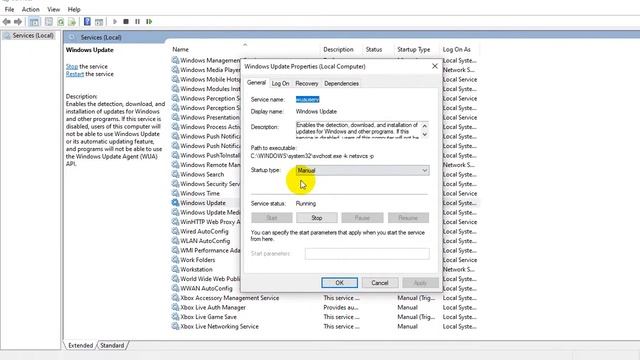Click the Windows Media Player service name
The image size is (640, 360).
[210, 70]
